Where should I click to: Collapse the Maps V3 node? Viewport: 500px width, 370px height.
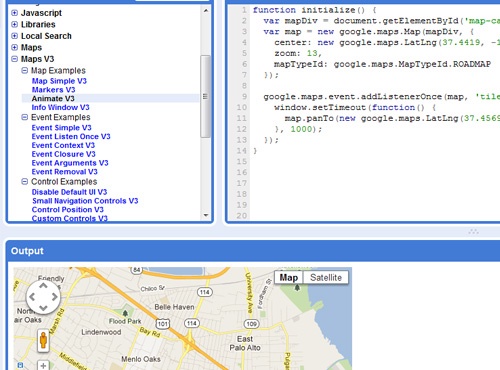14,59
